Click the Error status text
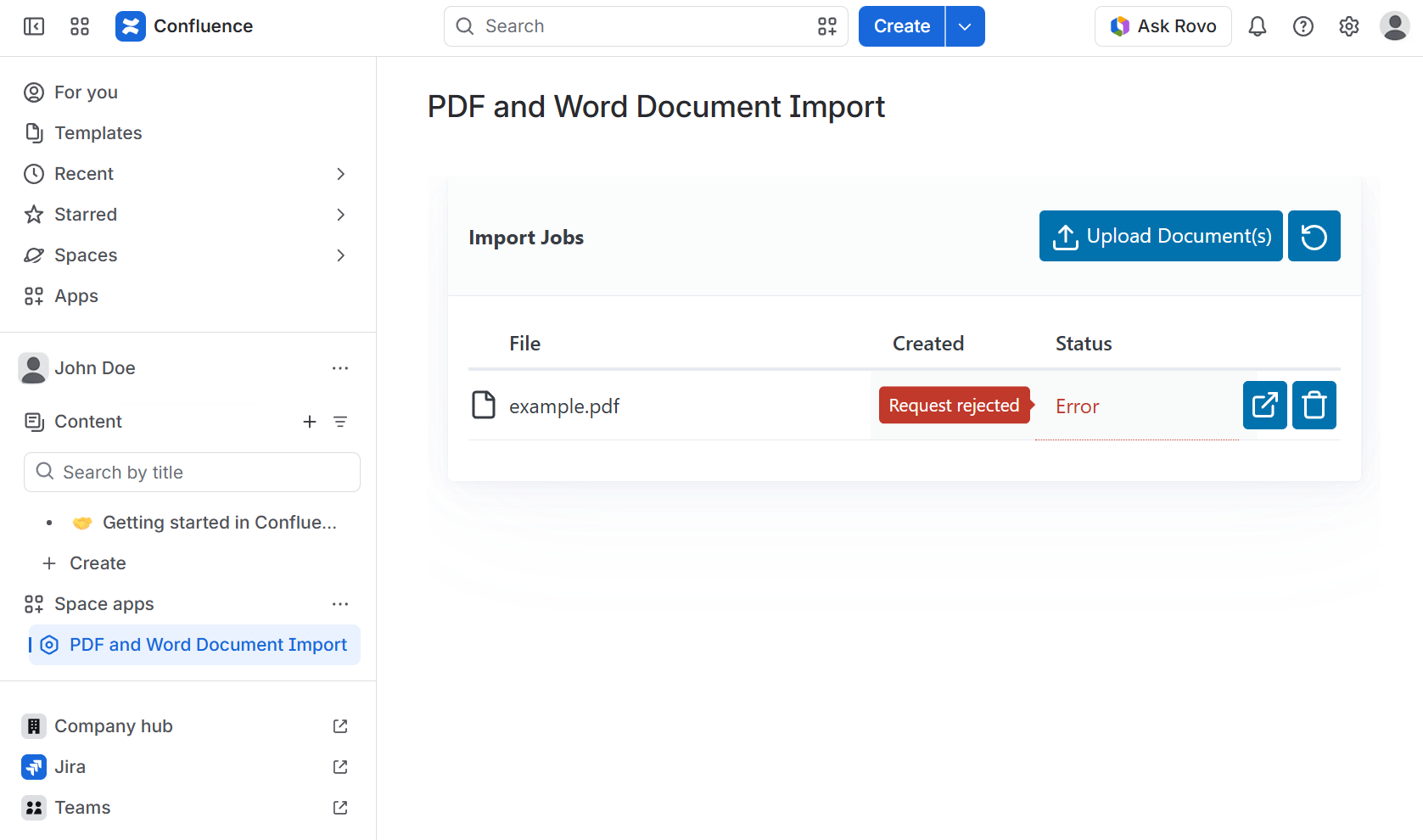Screen dimensions: 1423x840 [1078, 406]
